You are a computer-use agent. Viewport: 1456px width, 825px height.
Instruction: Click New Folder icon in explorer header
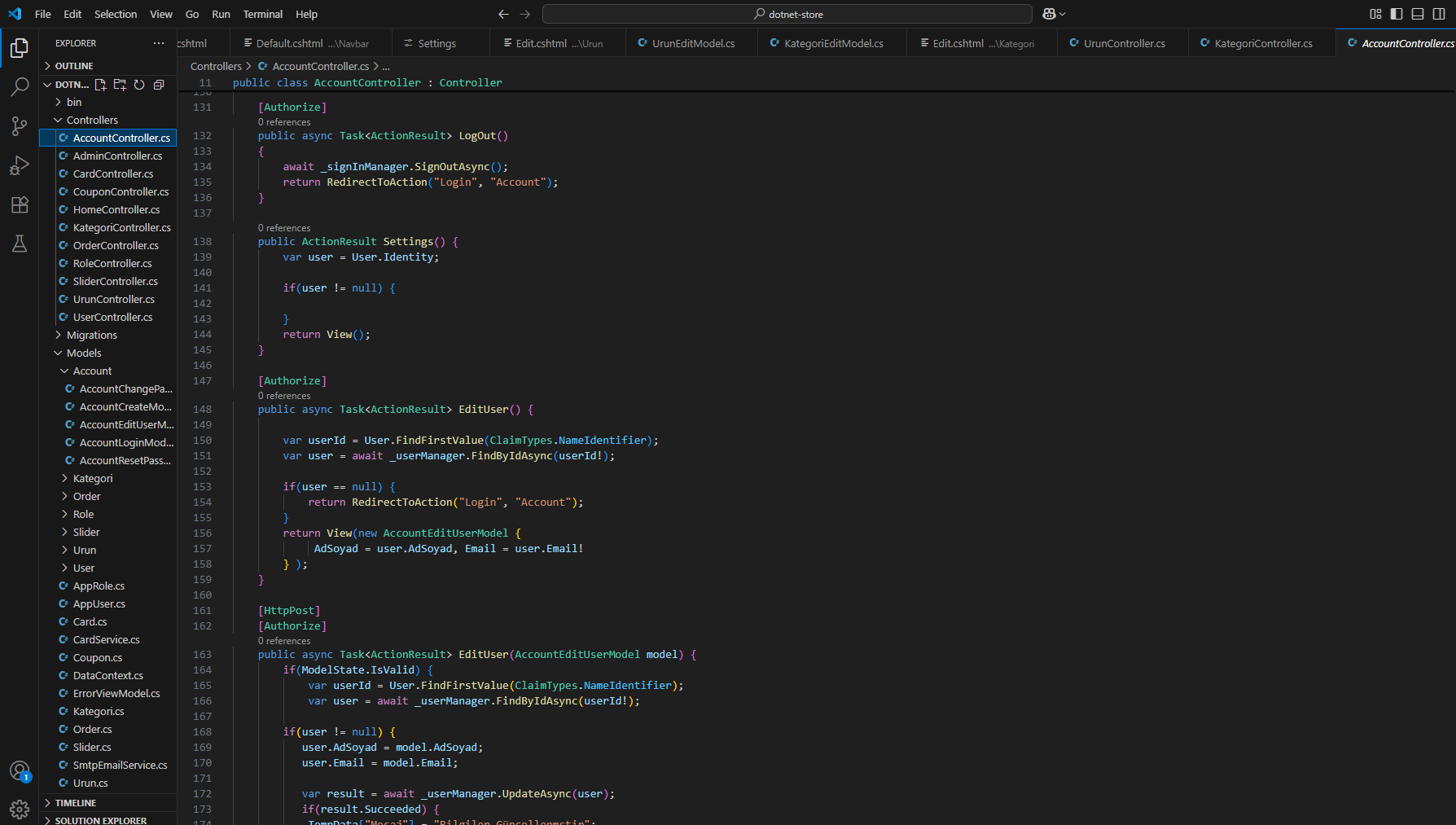click(120, 85)
